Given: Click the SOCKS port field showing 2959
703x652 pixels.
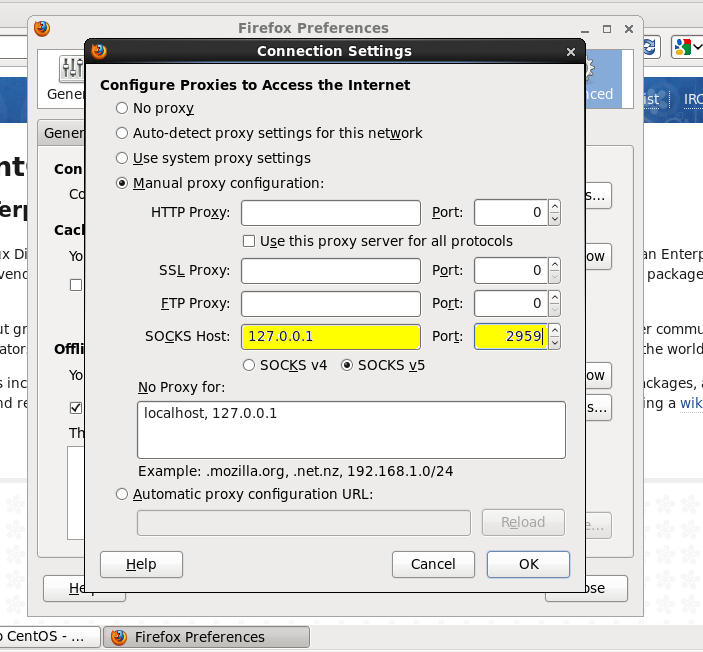Looking at the screenshot, I should [x=511, y=336].
